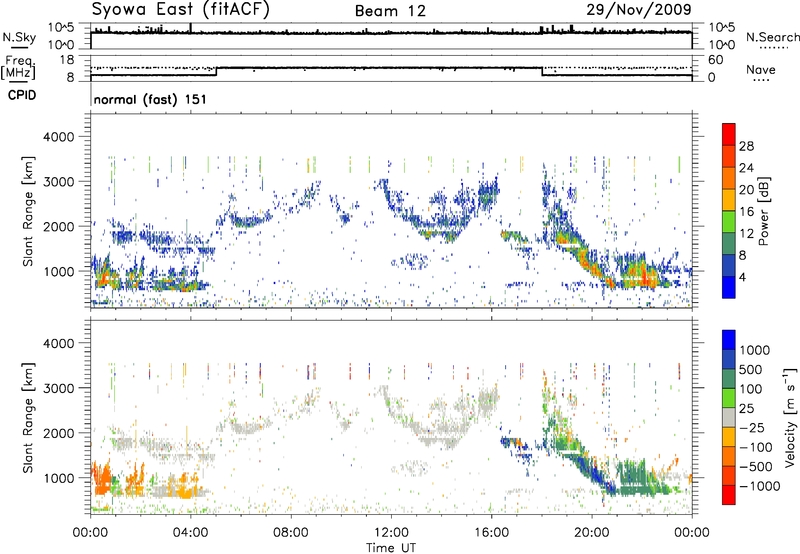Click the "N.Sky" legend label
This screenshot has height=554, width=800.
tap(19, 38)
